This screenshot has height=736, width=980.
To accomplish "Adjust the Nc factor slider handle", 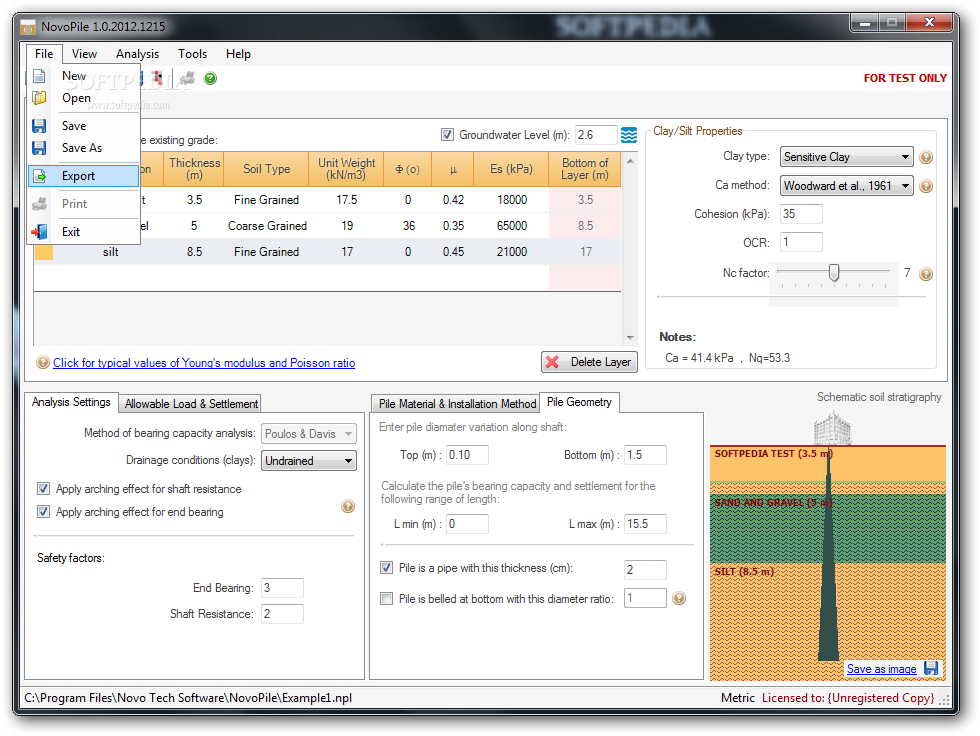I will coord(834,272).
